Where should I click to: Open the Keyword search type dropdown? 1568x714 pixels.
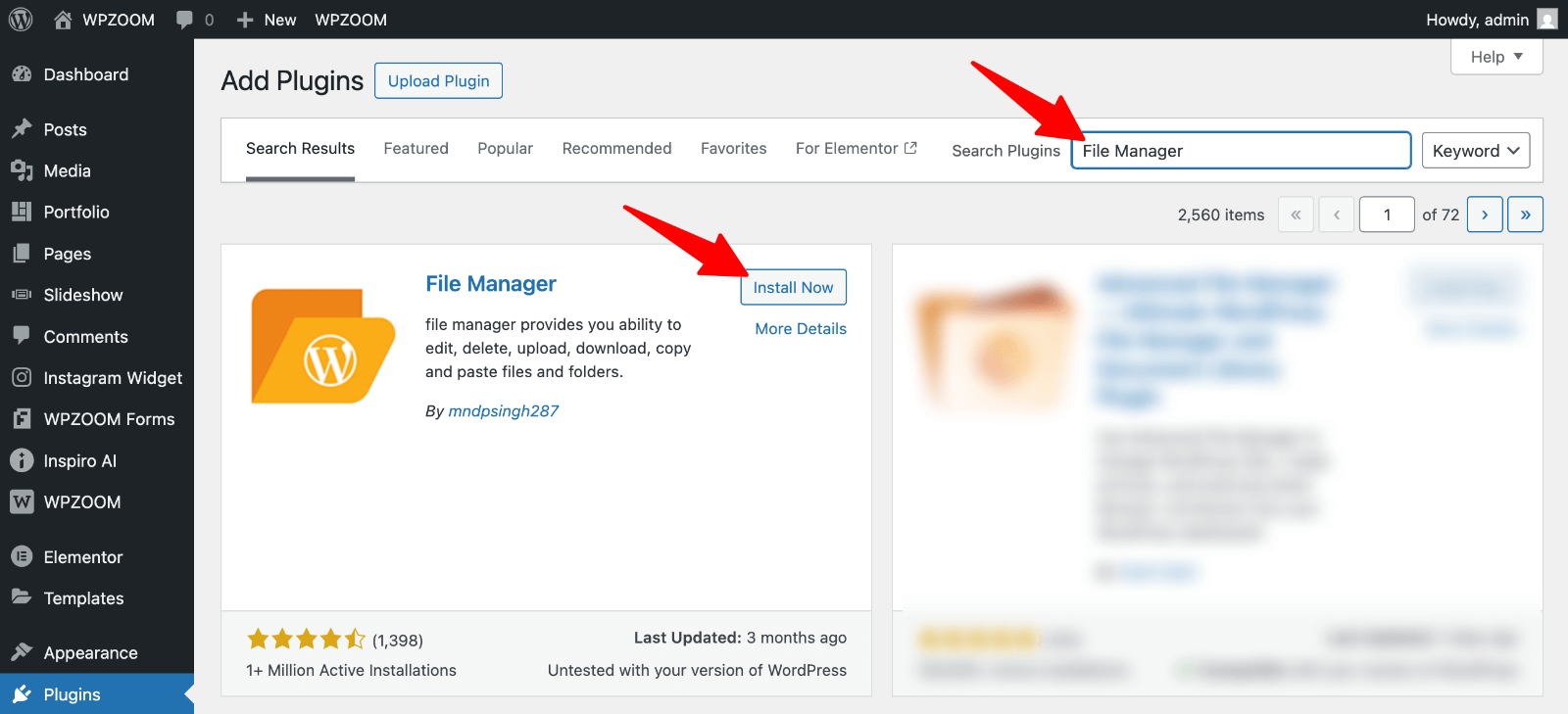(x=1476, y=151)
